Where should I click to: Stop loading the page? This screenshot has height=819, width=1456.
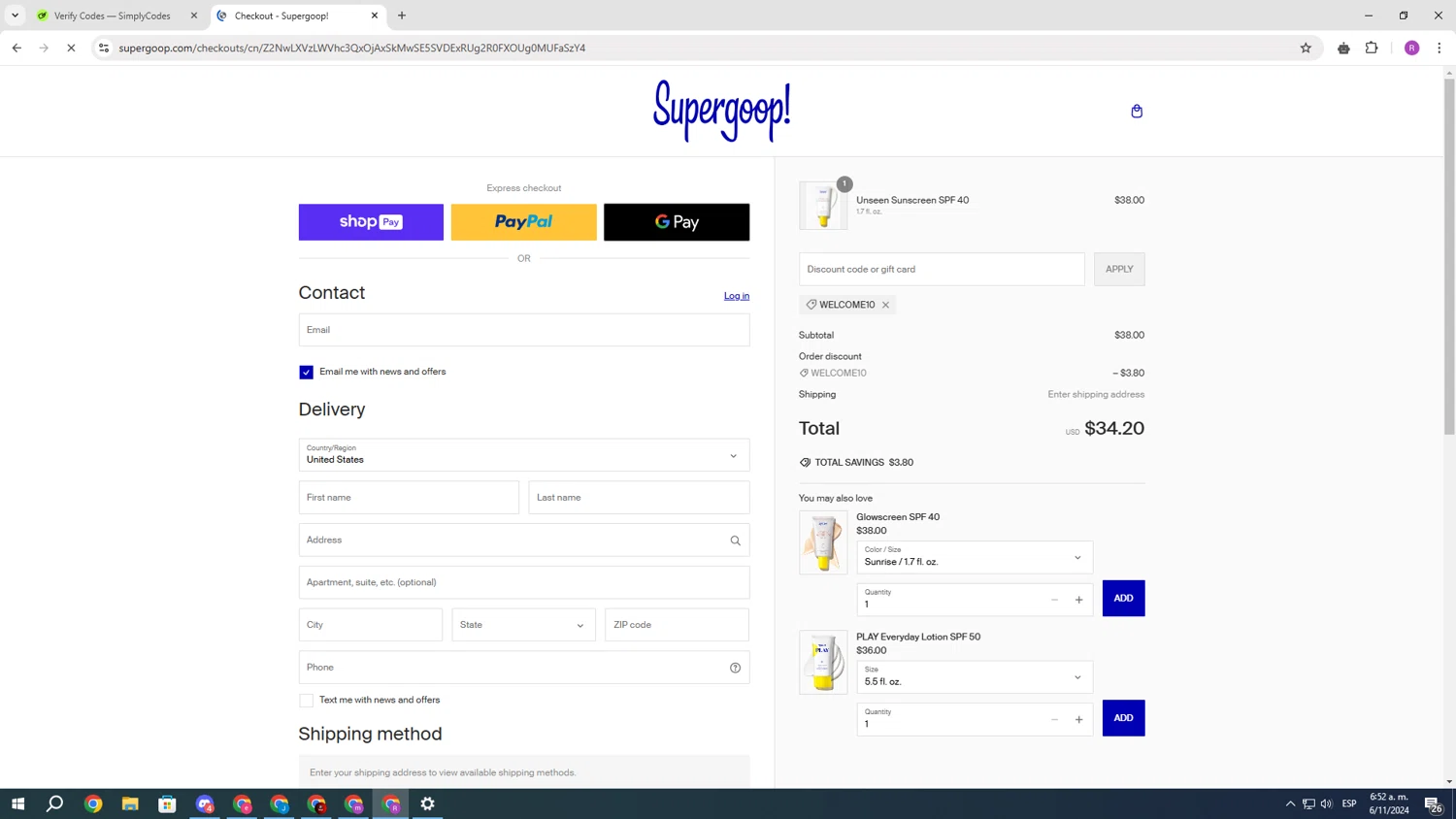point(71,48)
